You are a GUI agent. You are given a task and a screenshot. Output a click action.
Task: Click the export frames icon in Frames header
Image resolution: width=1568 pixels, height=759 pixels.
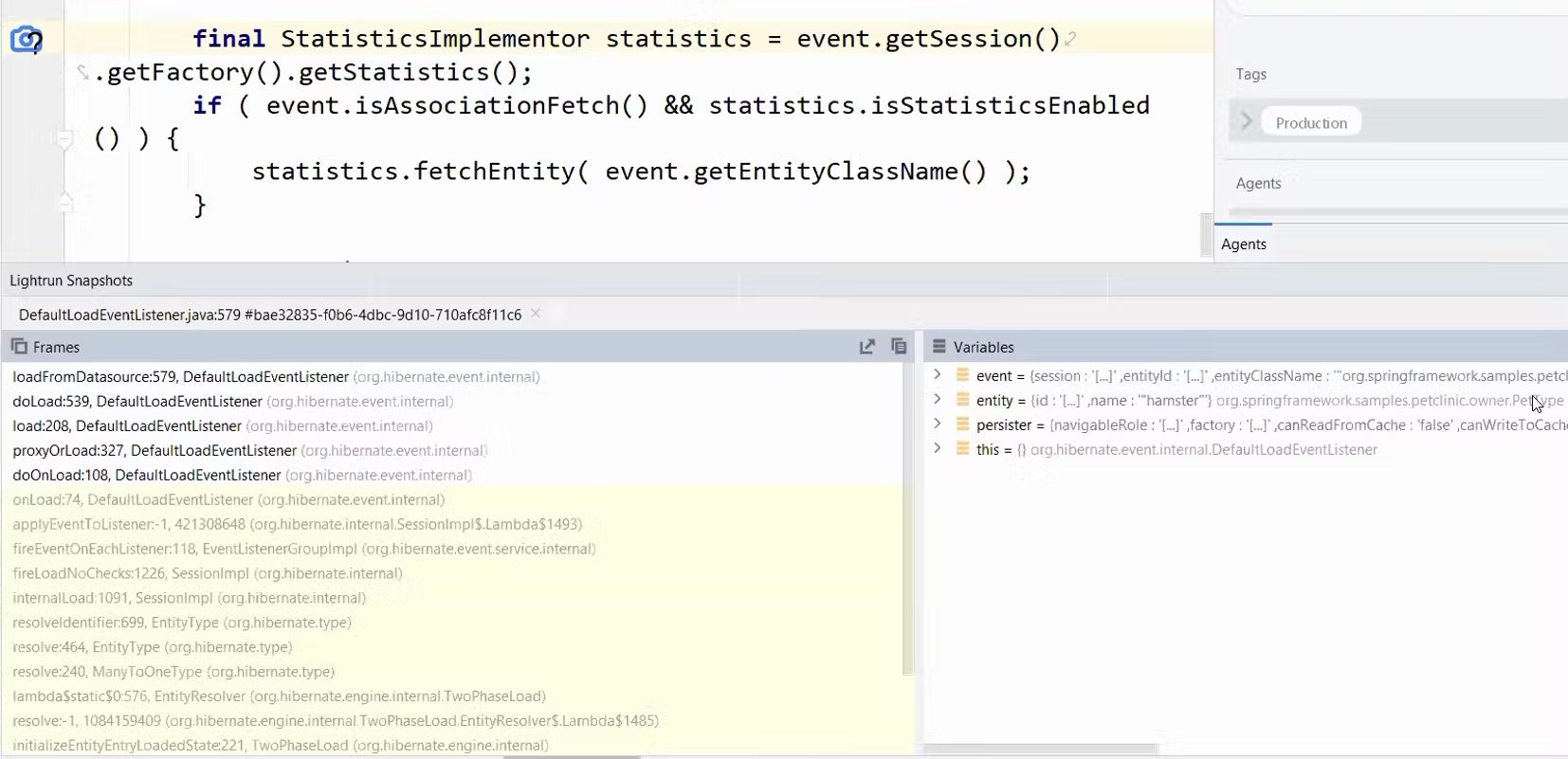(867, 347)
